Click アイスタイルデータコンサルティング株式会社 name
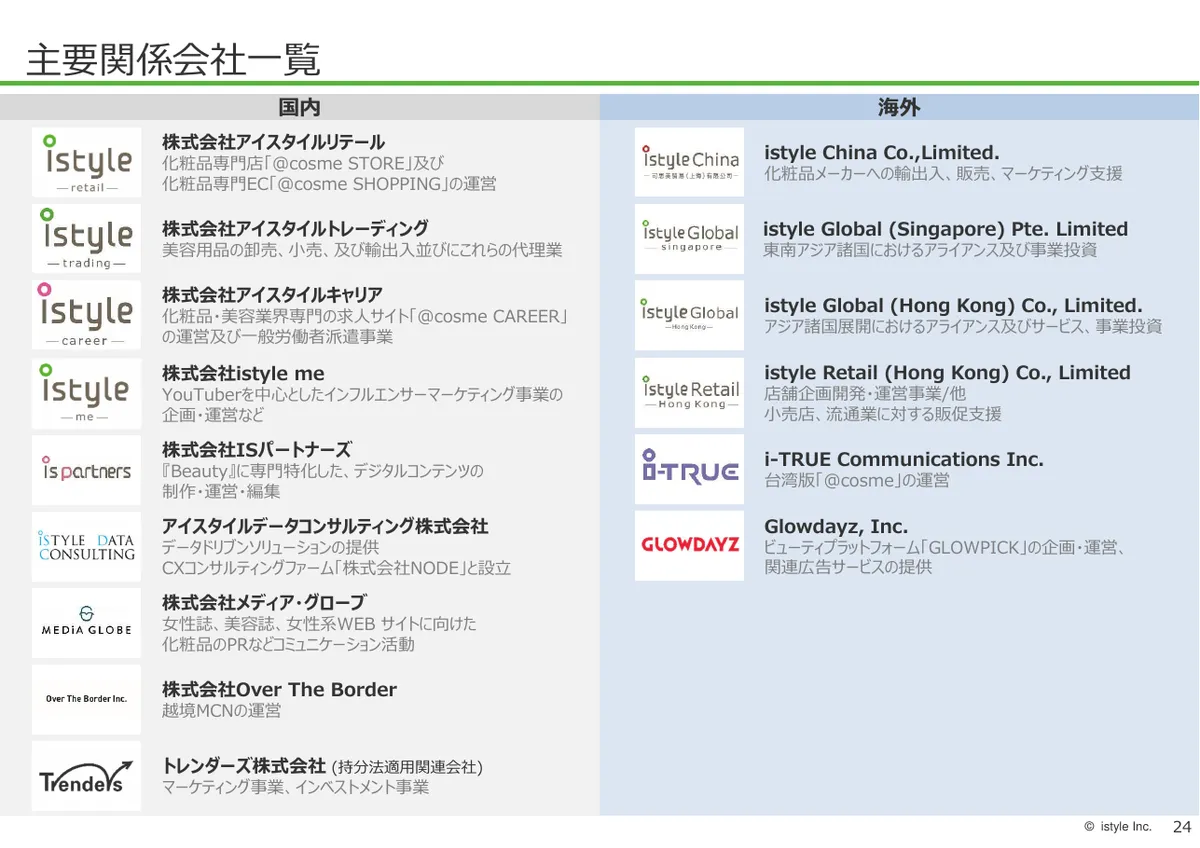 pyautogui.click(x=325, y=526)
